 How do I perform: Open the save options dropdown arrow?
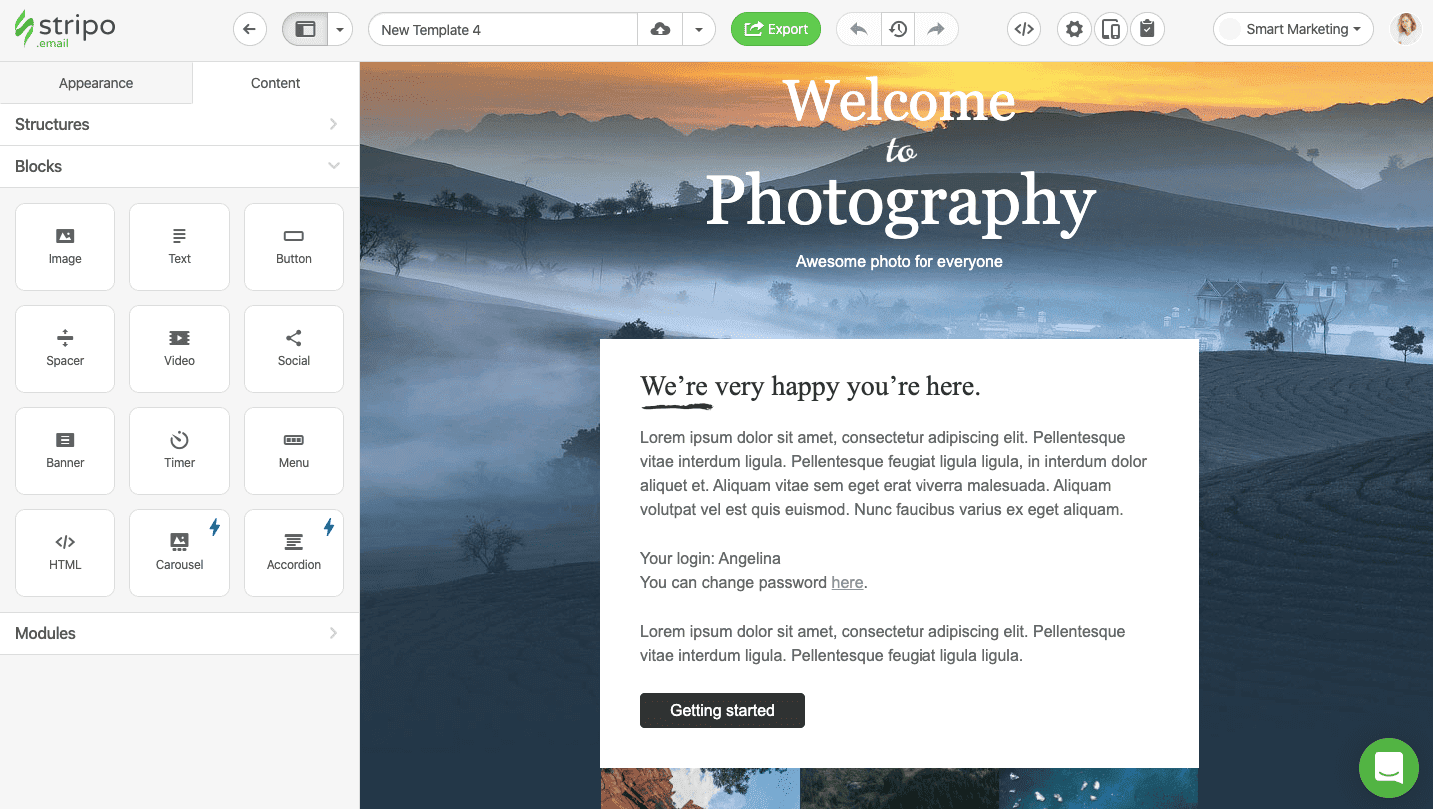pyautogui.click(x=699, y=29)
